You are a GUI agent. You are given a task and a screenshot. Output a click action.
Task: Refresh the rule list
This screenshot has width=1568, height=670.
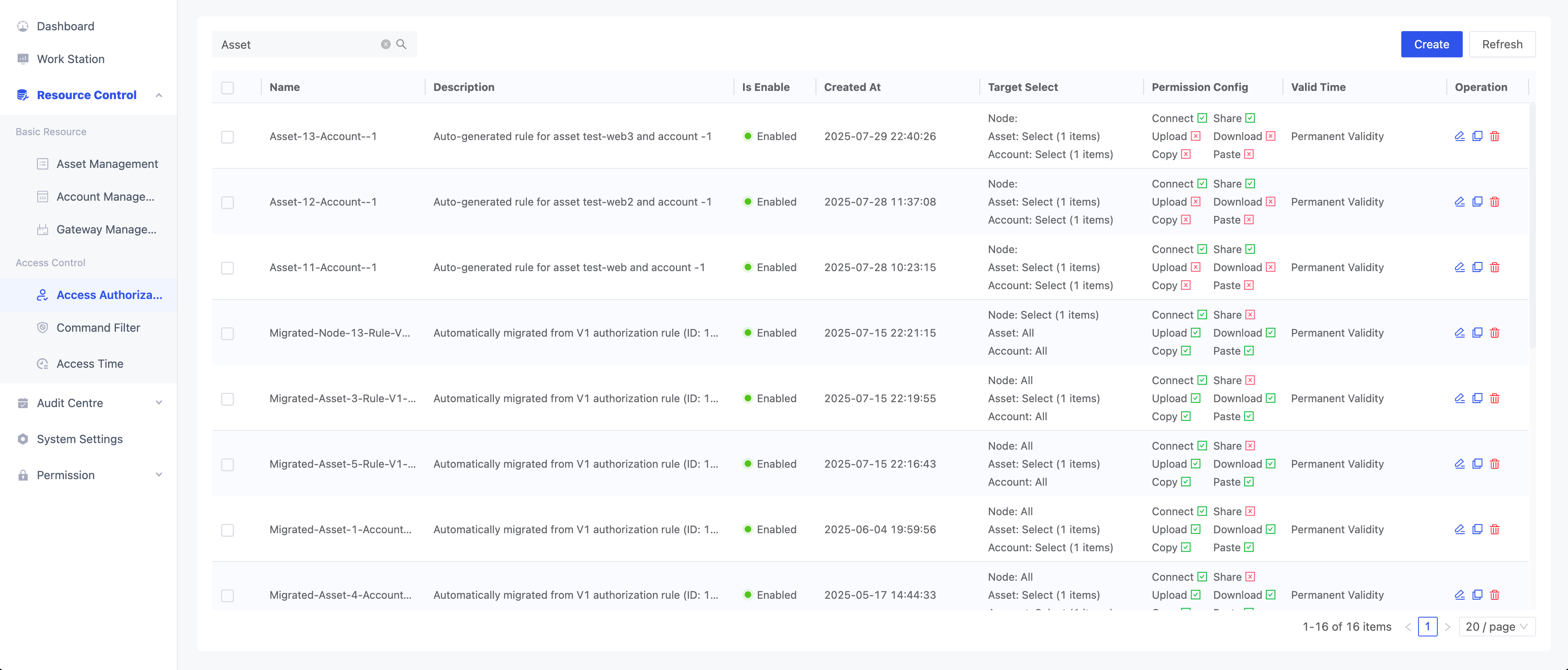pos(1502,44)
